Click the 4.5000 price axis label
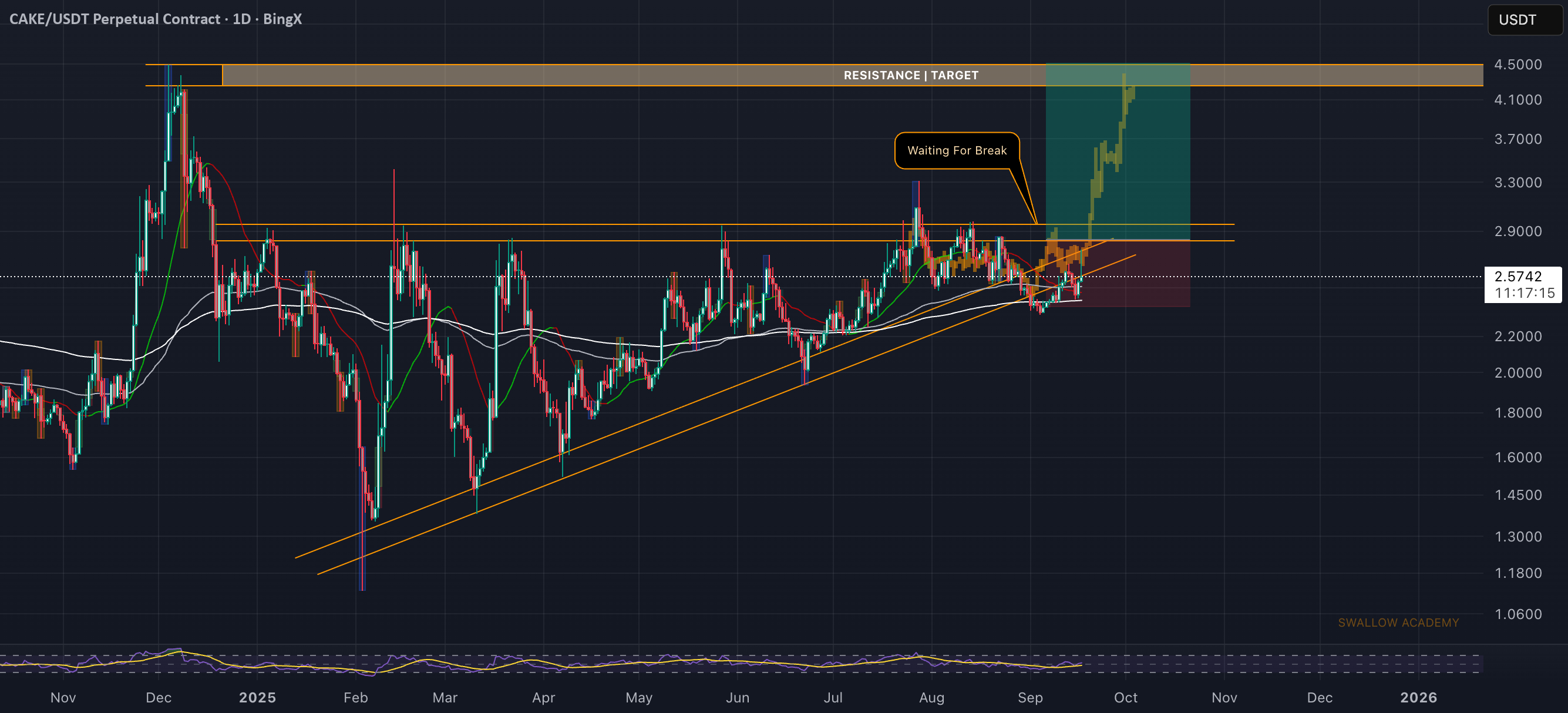Viewport: 1568px width, 713px height. tap(1517, 65)
